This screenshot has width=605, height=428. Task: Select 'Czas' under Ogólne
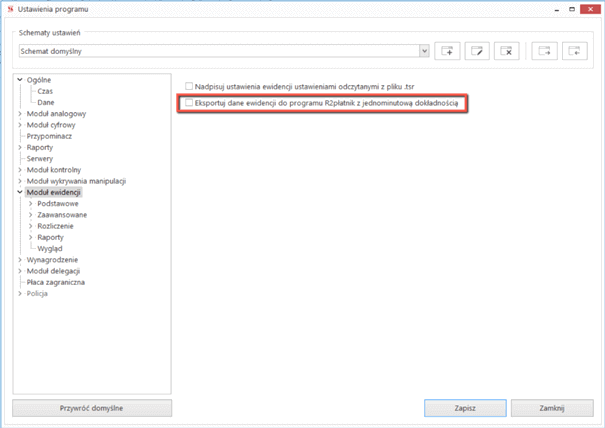45,91
